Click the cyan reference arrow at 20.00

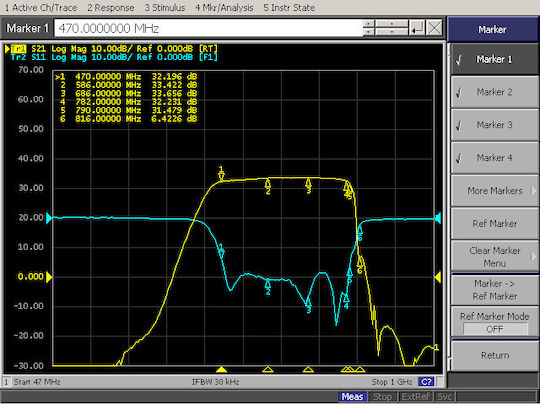[49, 218]
